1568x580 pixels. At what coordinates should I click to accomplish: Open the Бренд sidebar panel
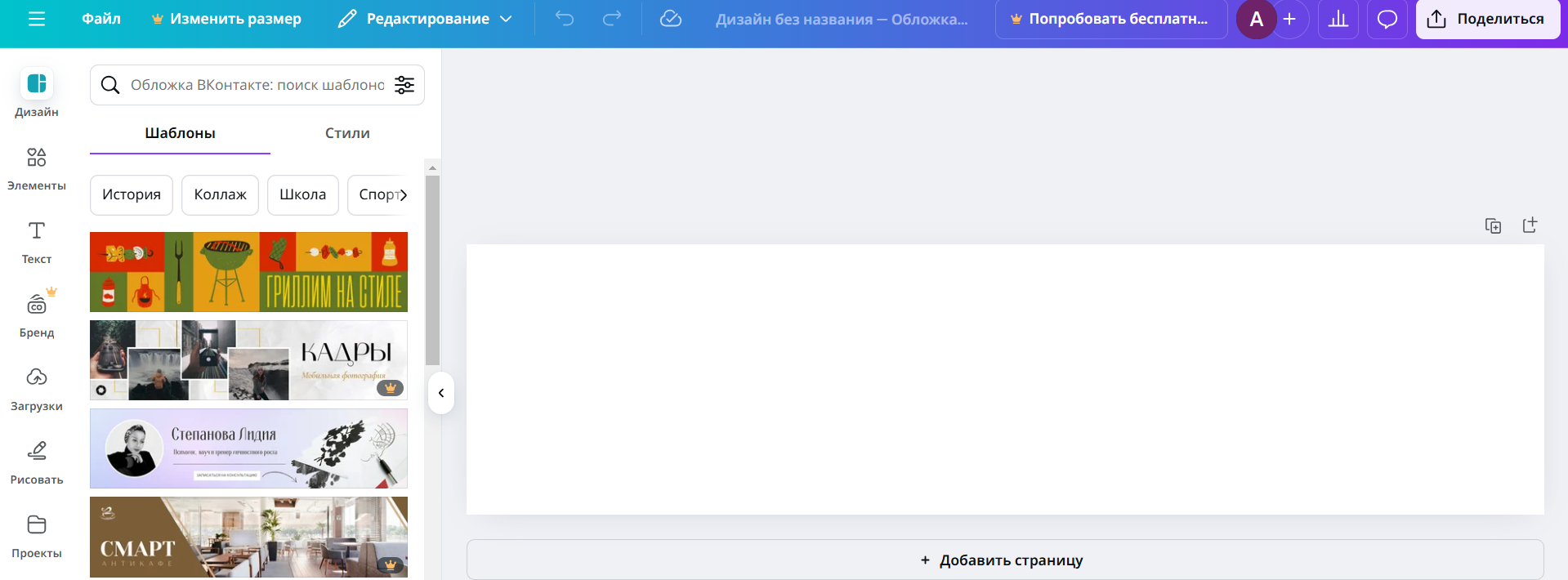click(x=37, y=315)
